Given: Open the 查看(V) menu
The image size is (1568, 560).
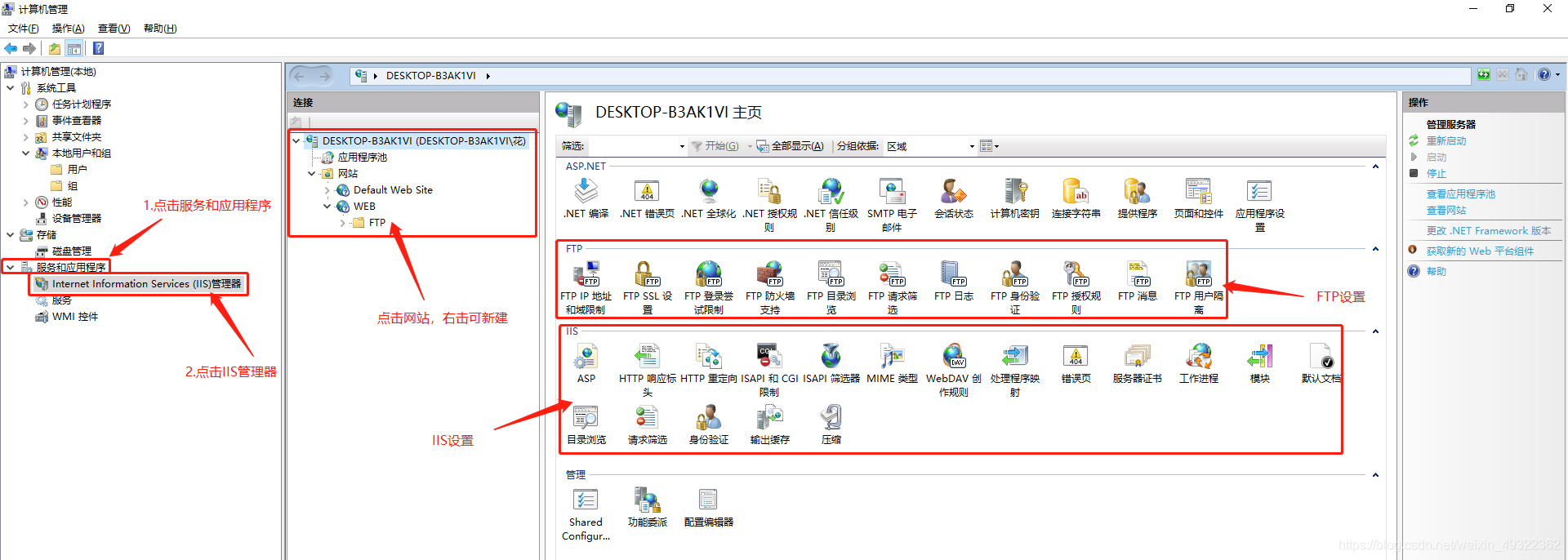Looking at the screenshot, I should pos(114,29).
